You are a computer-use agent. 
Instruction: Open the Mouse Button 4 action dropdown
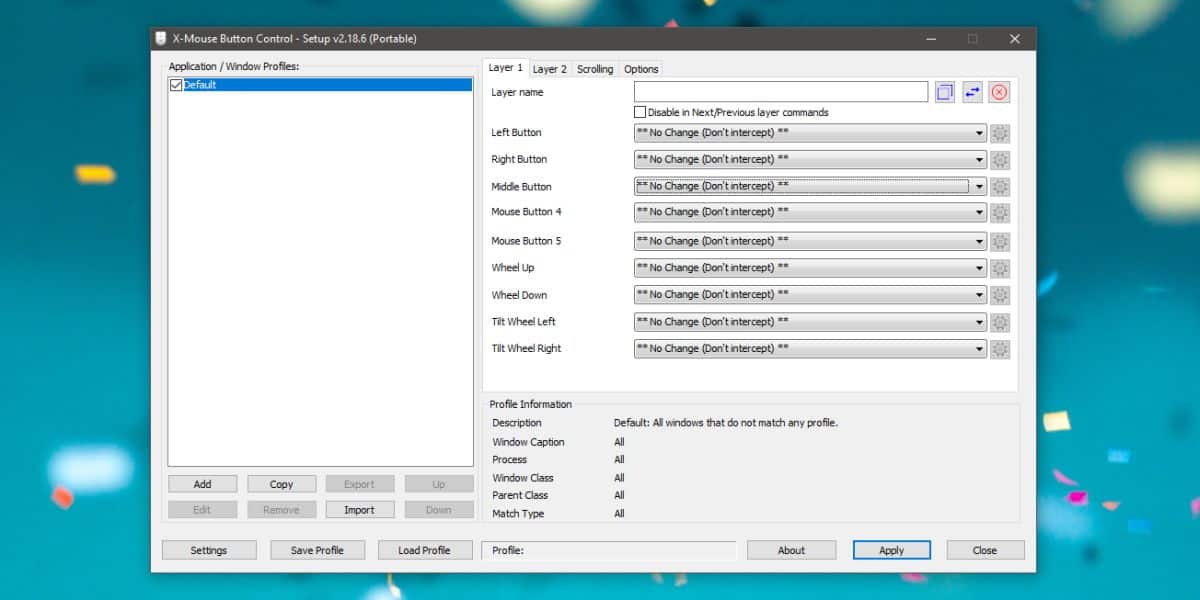pyautogui.click(x=810, y=212)
